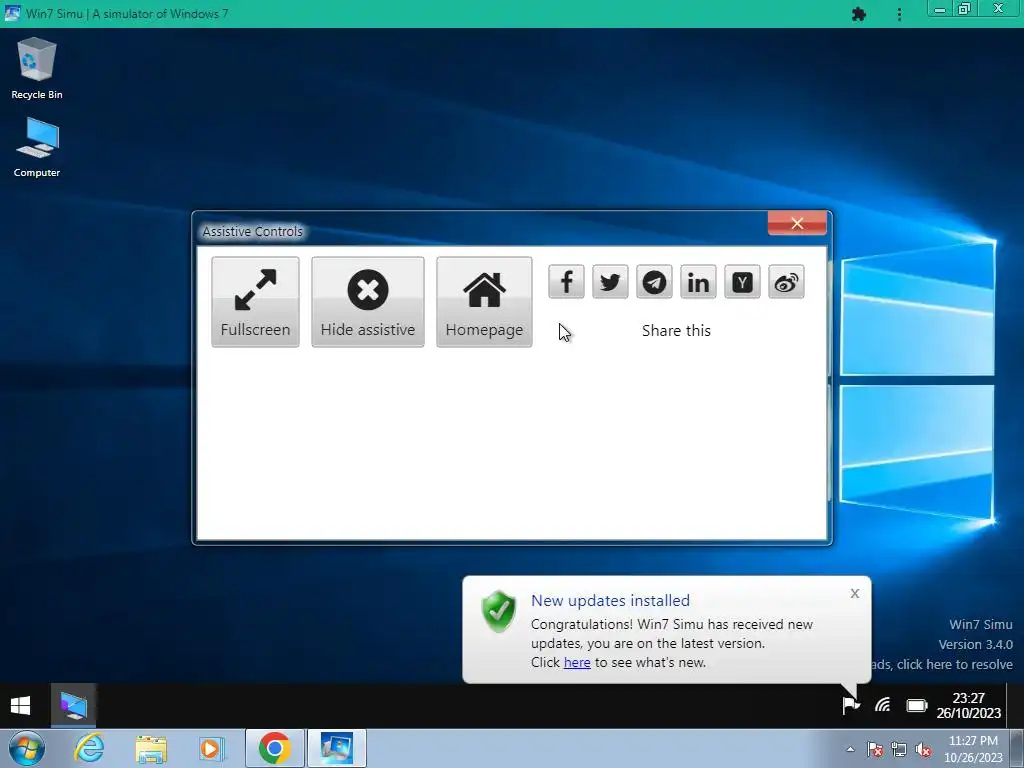Open the Windows 7 Start orb

tap(26, 748)
